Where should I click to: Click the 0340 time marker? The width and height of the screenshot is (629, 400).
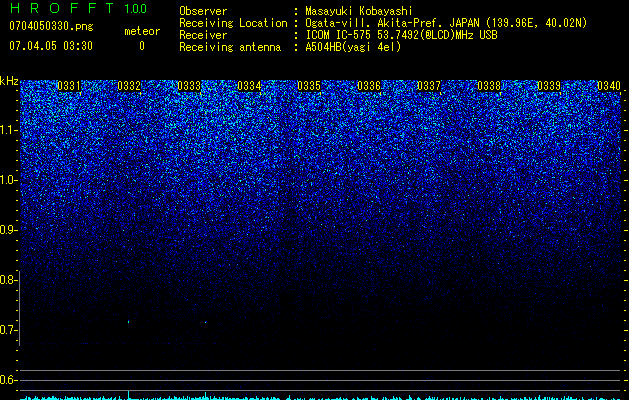tap(609, 86)
